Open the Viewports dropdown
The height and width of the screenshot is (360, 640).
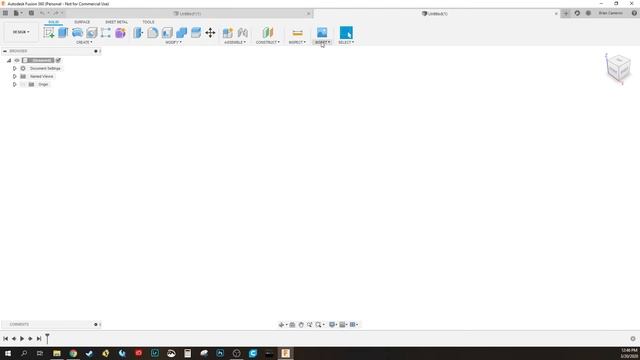point(354,325)
